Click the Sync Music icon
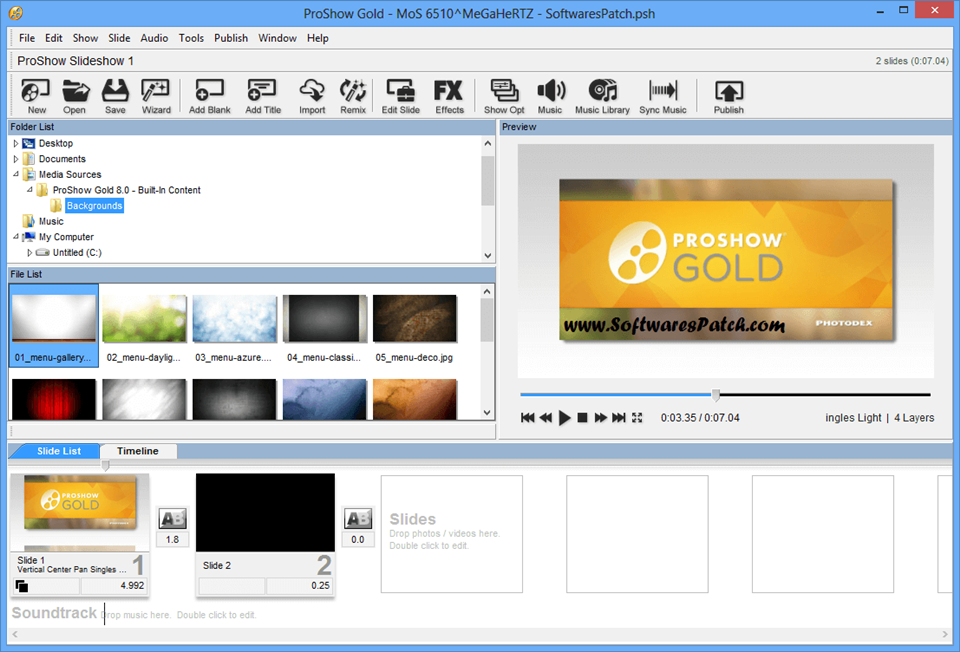 [x=662, y=96]
